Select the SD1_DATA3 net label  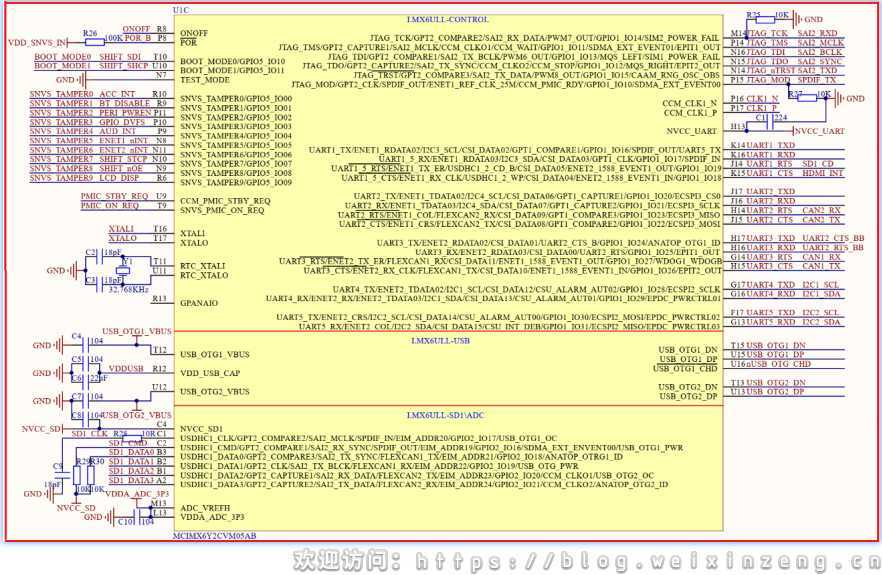(131, 480)
